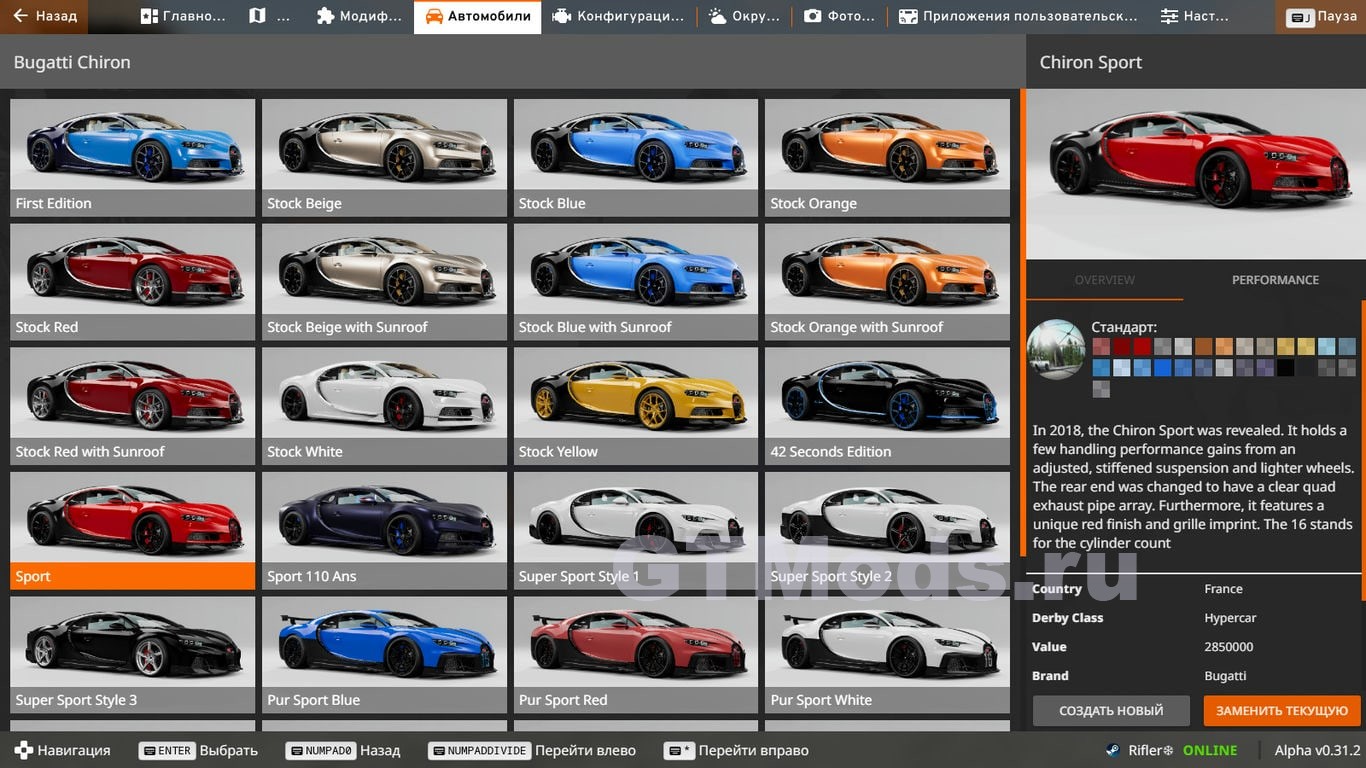Select the Pur Sport Blue car
The image size is (1366, 768).
[x=385, y=655]
